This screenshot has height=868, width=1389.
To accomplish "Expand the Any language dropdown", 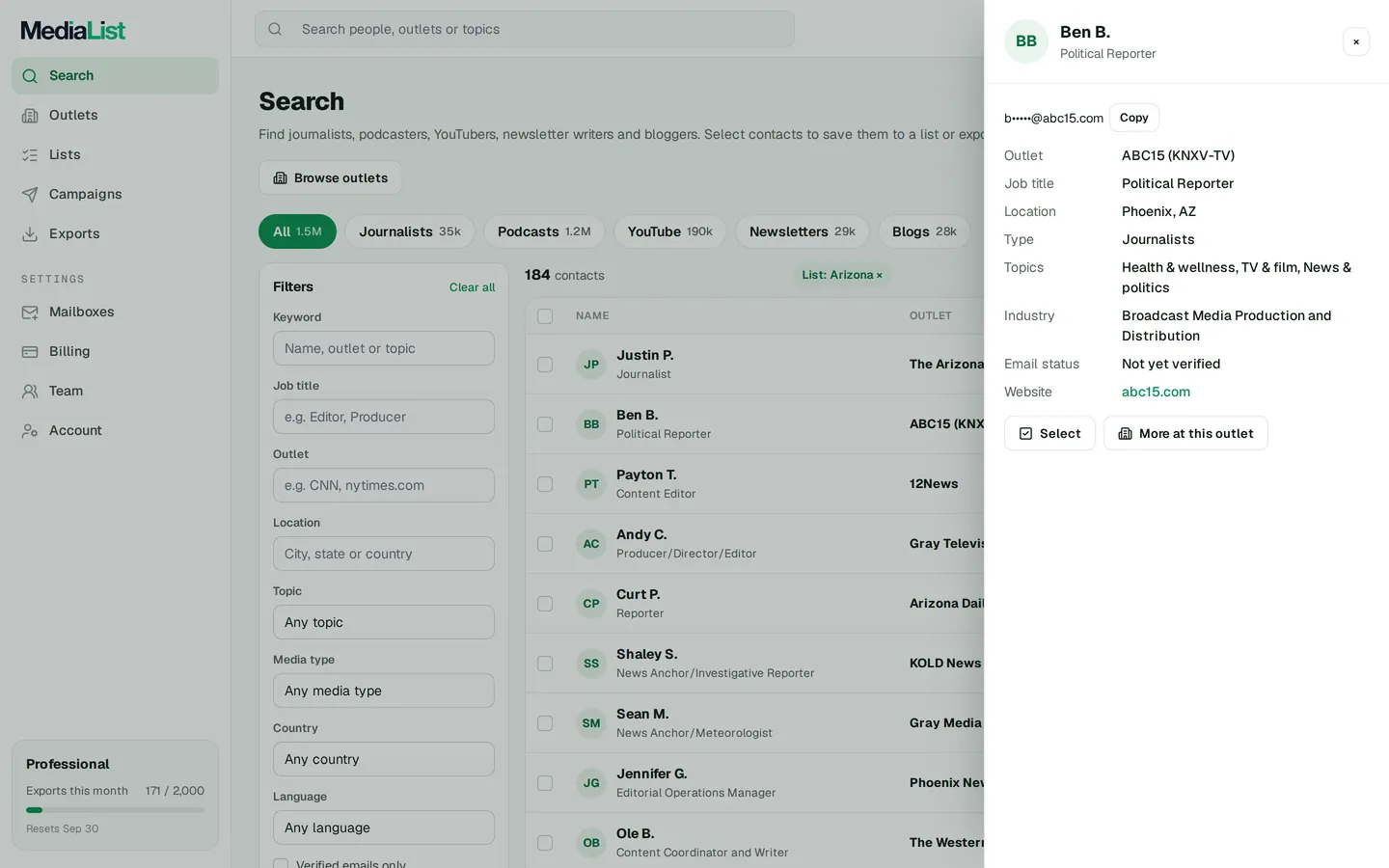I will tap(384, 827).
